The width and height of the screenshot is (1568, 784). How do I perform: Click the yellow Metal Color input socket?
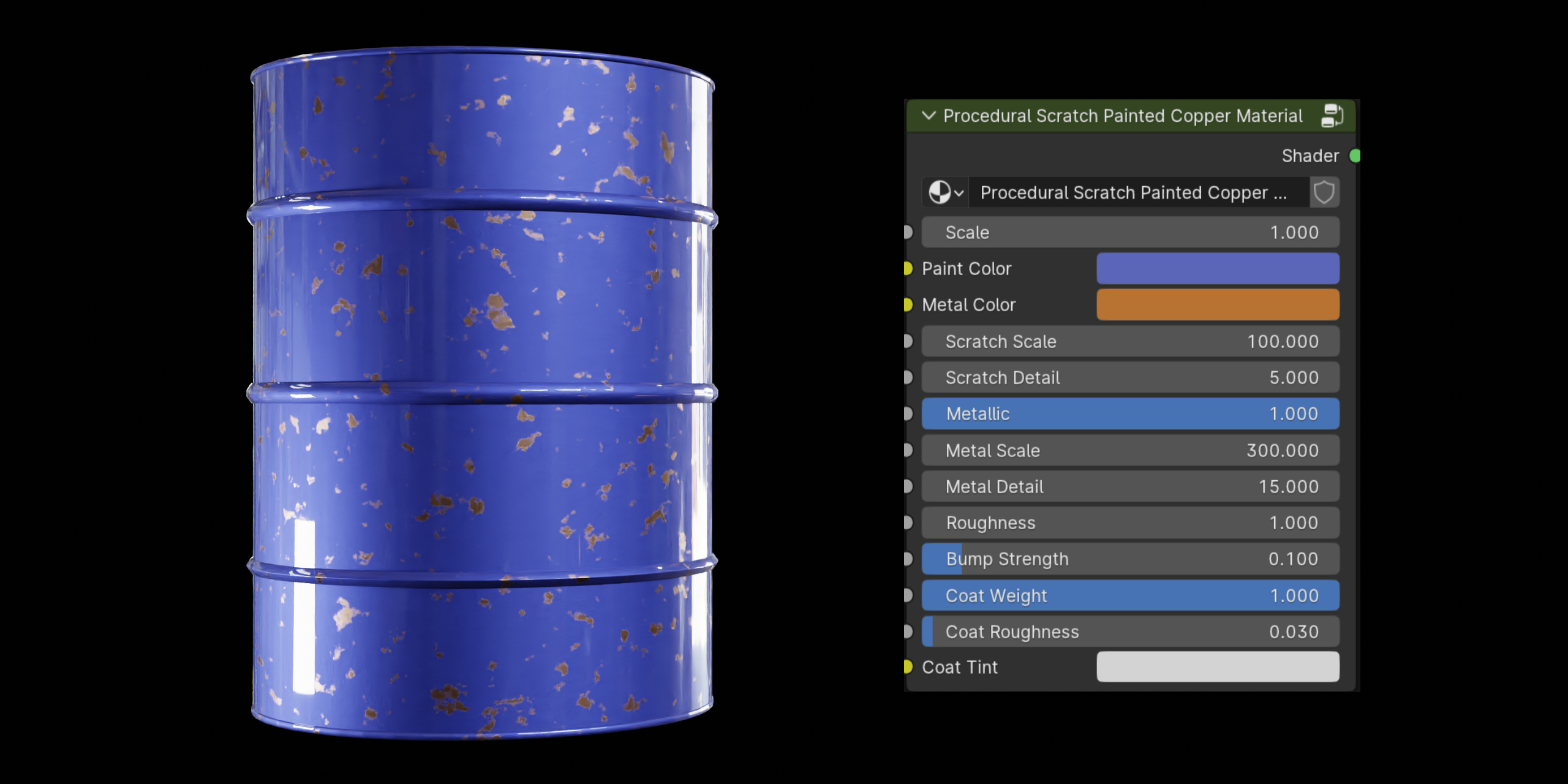(908, 304)
